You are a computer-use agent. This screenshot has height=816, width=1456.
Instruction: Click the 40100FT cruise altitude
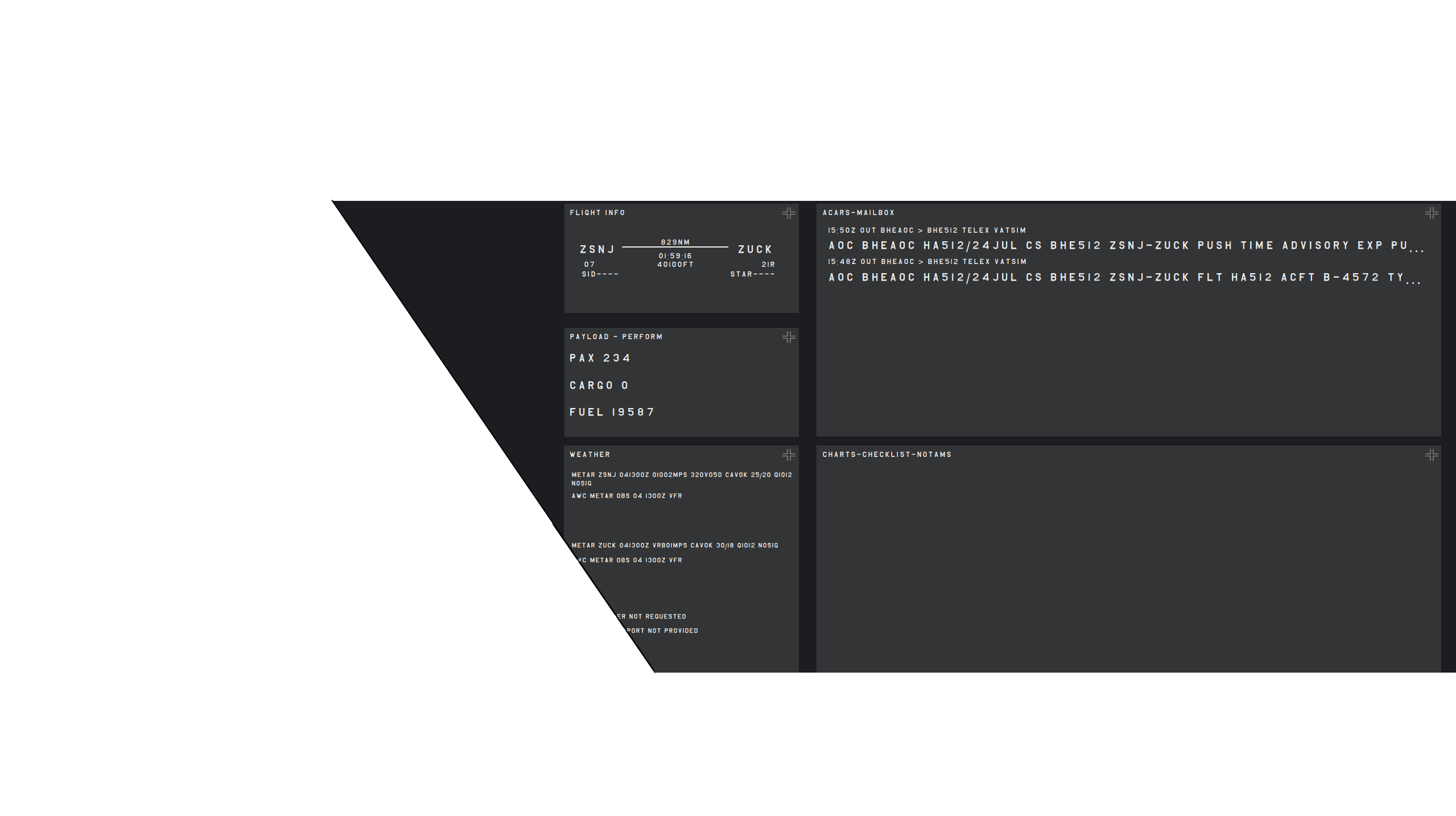pos(675,265)
